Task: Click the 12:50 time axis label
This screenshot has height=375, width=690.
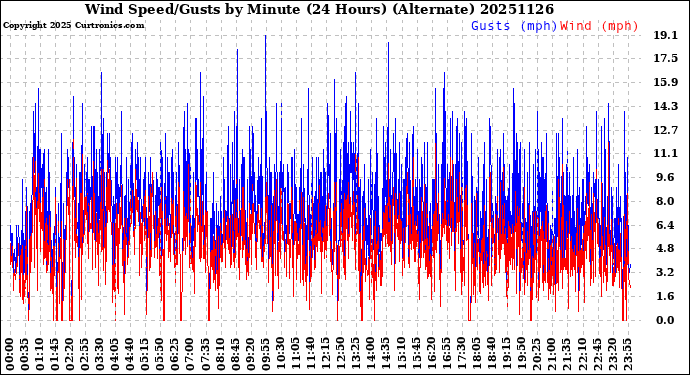Action: [x=341, y=354]
